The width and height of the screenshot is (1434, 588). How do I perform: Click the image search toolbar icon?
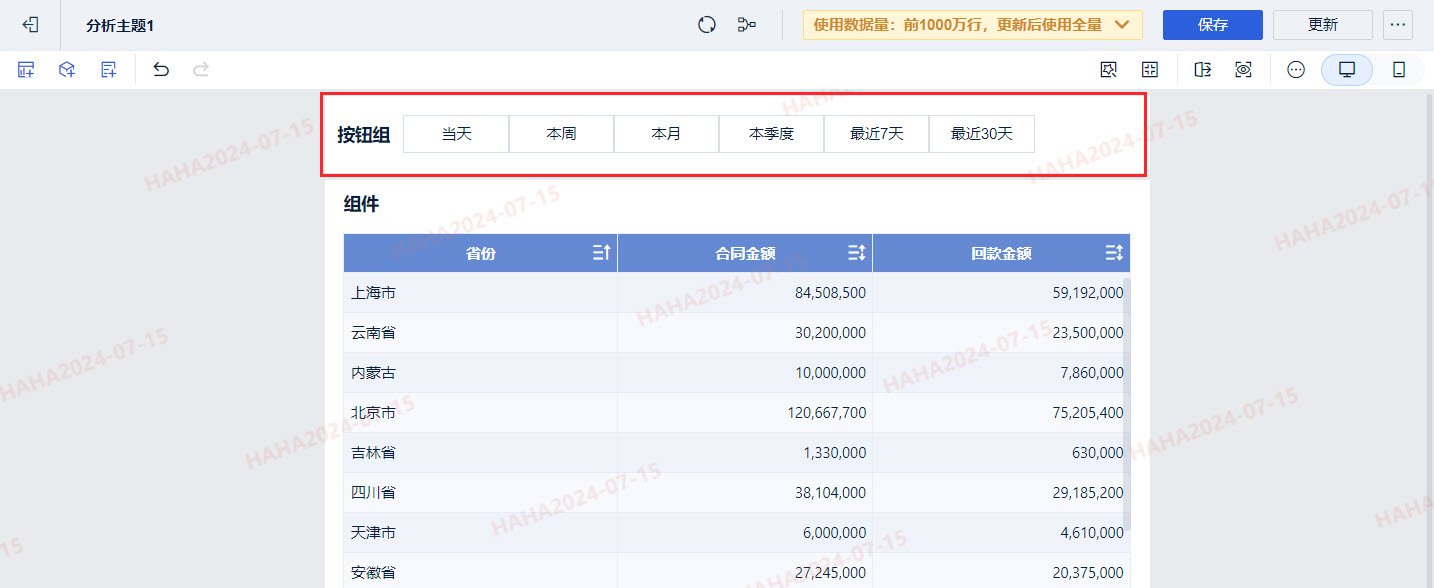[1108, 70]
